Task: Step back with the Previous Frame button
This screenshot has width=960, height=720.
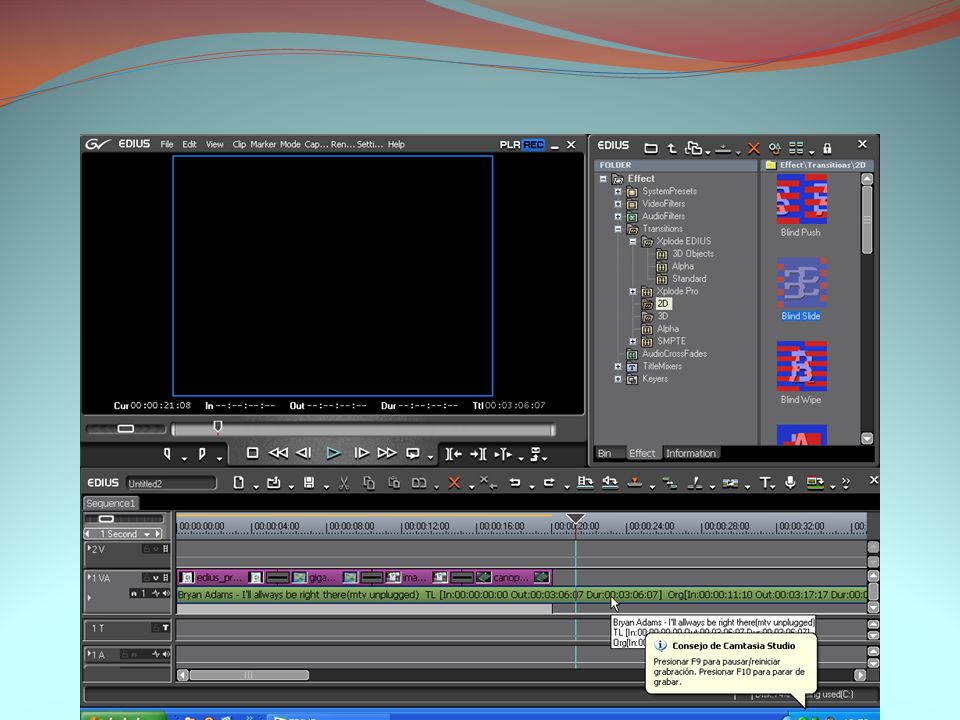Action: point(304,452)
